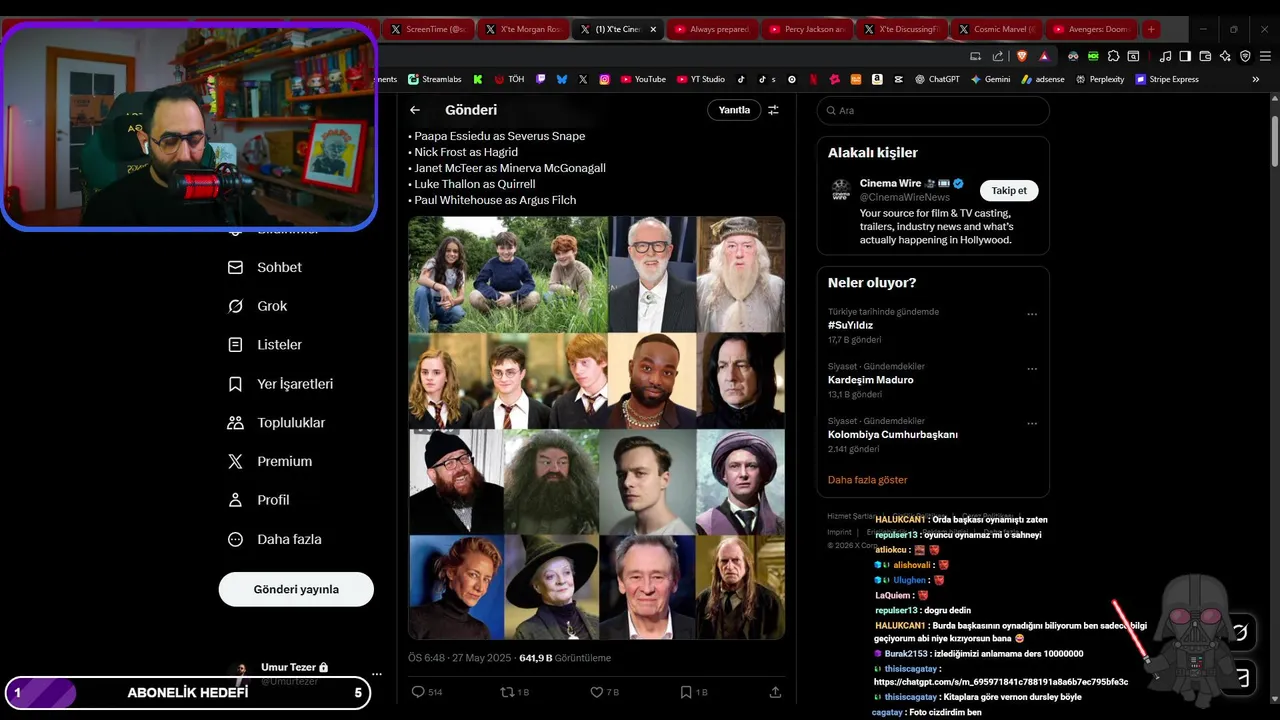Switch to X'te Discussing tab
This screenshot has height=720, width=1280.
pos(901,29)
